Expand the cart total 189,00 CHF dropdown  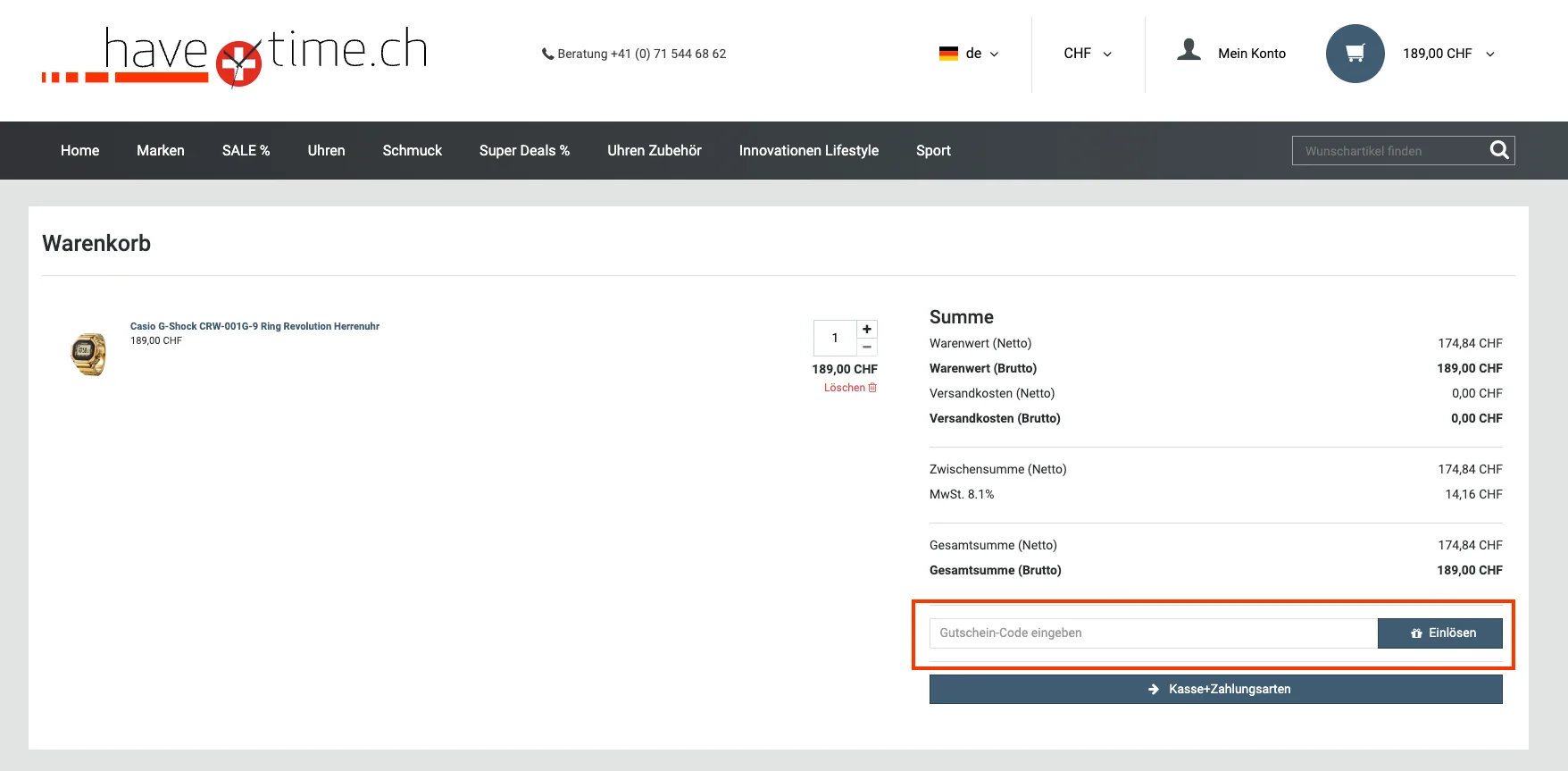[1448, 54]
